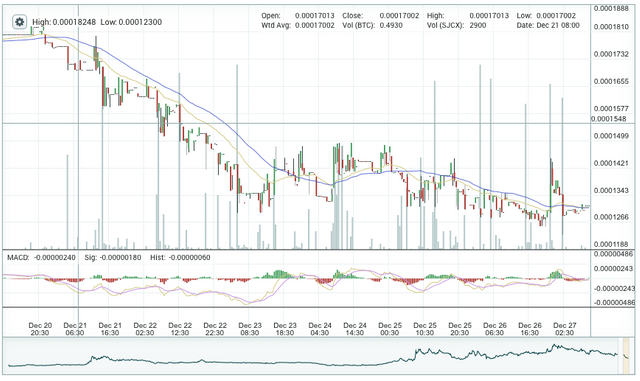Screen dimensions: 640x381
Task: Click the Dec 24 14:30 time label
Action: click(x=355, y=329)
